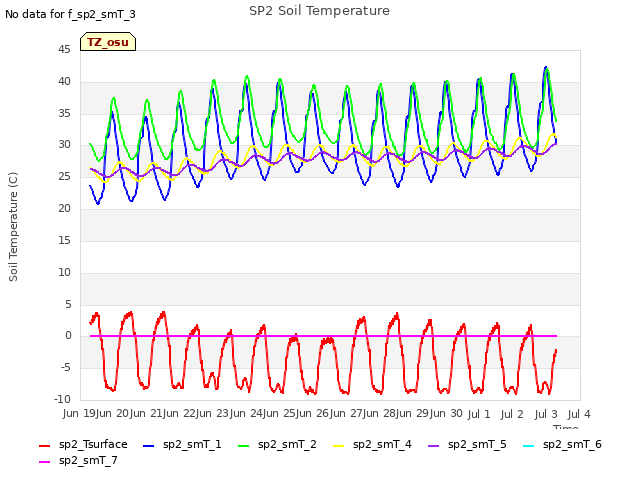
Task: Click the 30 y-axis tick label
Action: [64, 144]
